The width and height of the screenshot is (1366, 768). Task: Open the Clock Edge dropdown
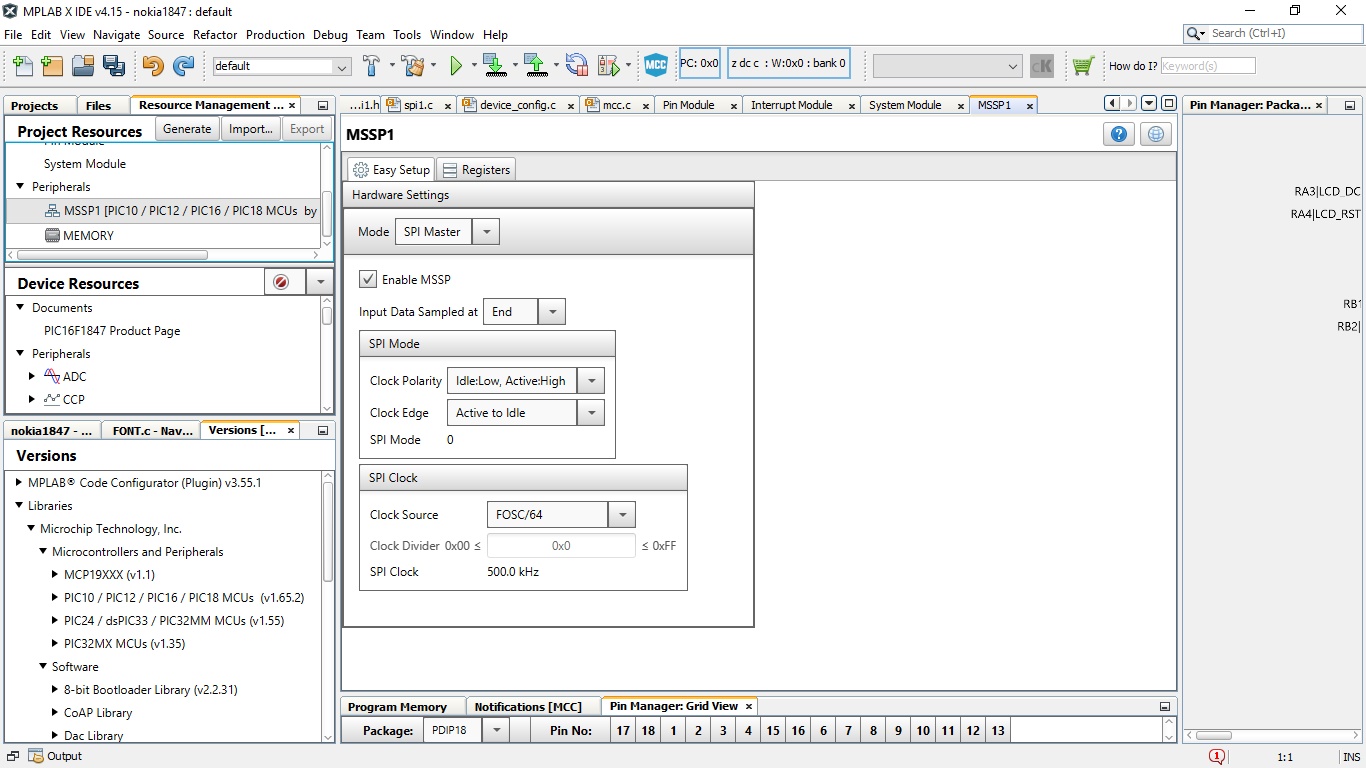tap(591, 413)
